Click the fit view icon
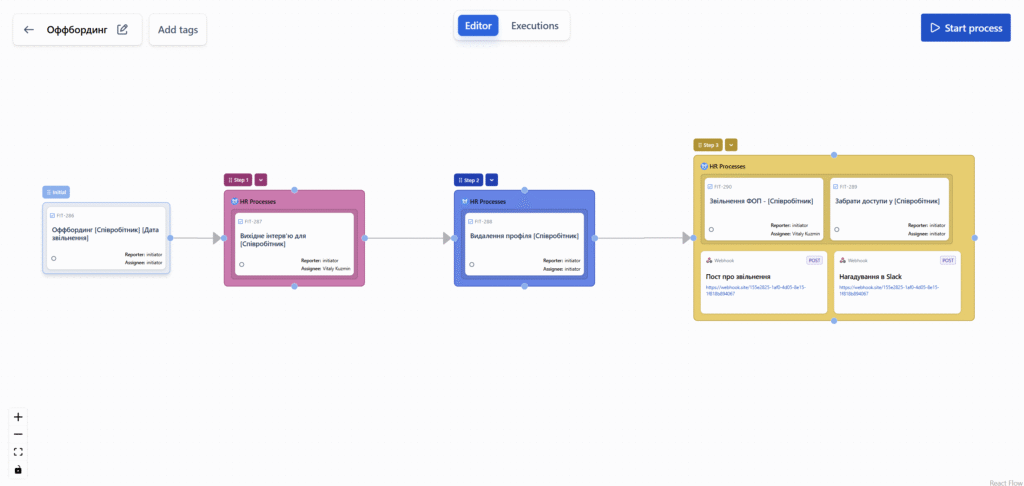Viewport: 1024px width, 486px height. [x=18, y=452]
